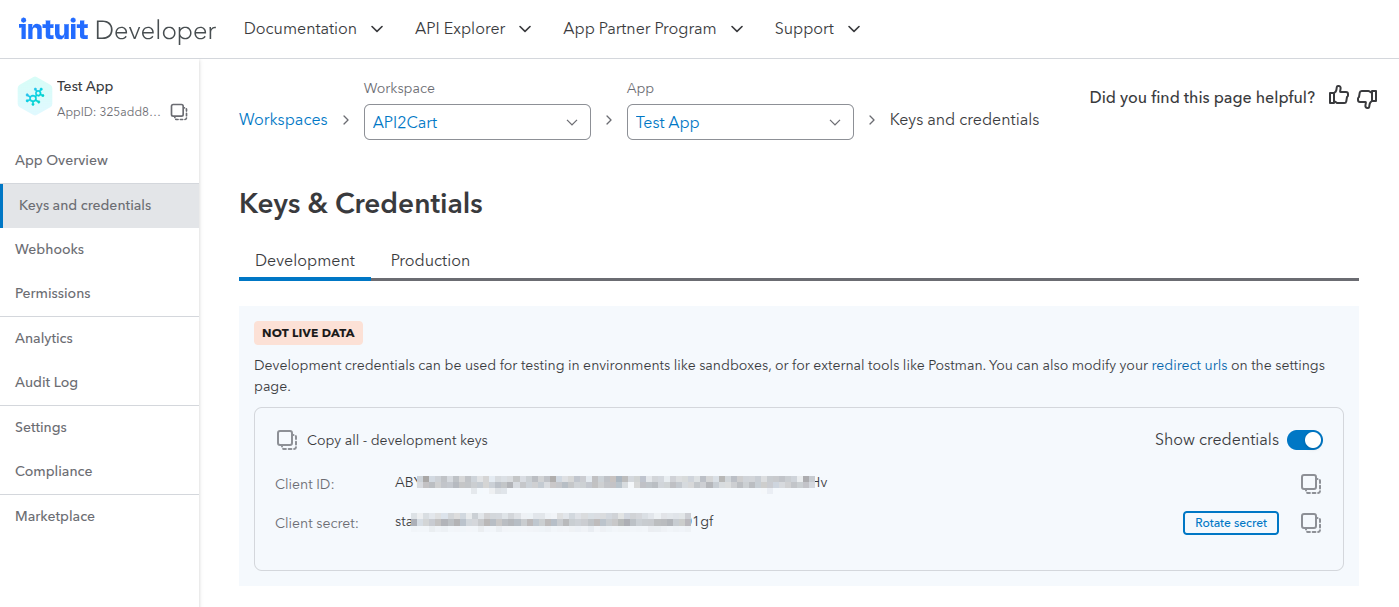Open App Overview in the sidebar
The height and width of the screenshot is (607, 1399).
100,160
